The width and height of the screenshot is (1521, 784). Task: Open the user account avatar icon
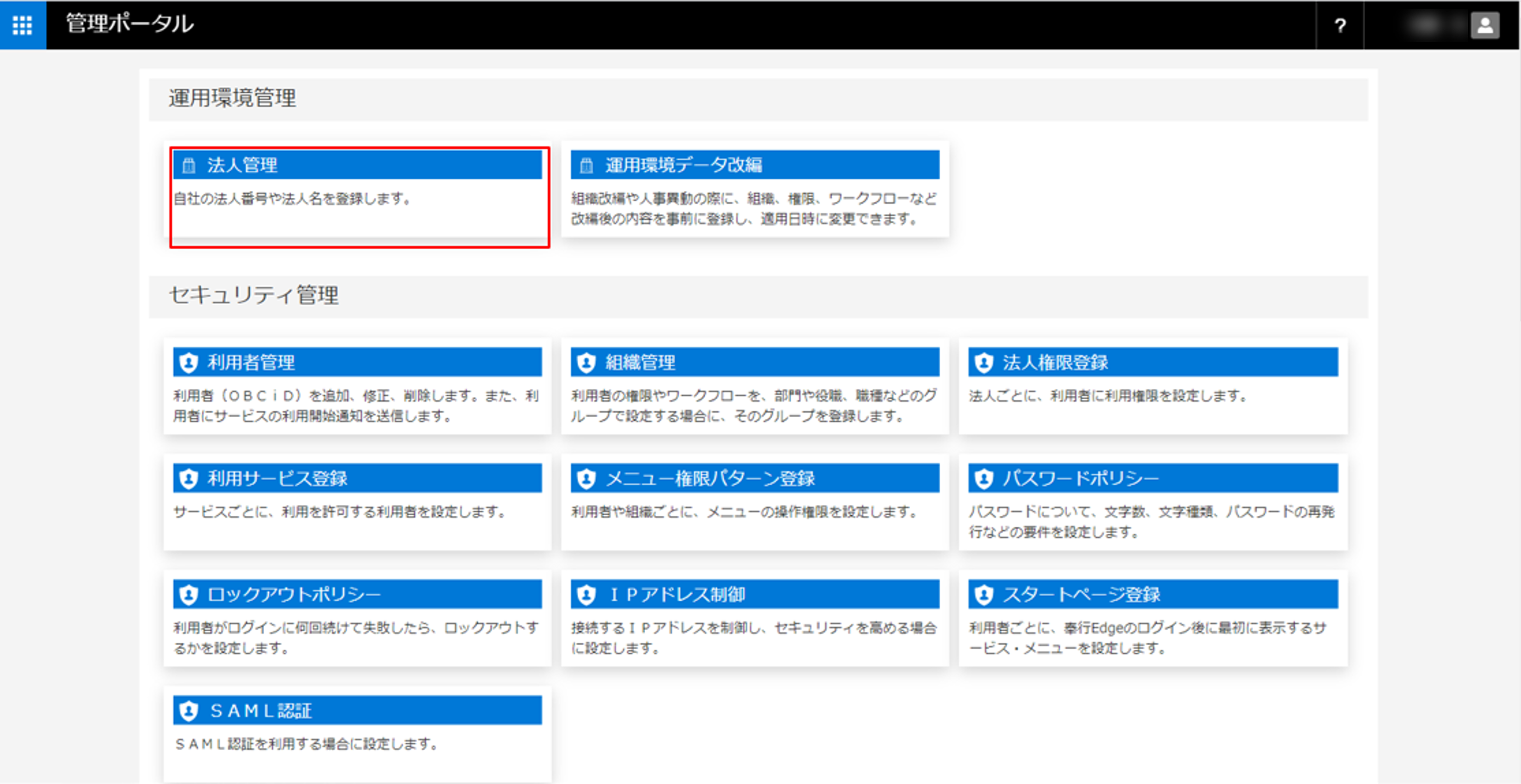pyautogui.click(x=1484, y=26)
